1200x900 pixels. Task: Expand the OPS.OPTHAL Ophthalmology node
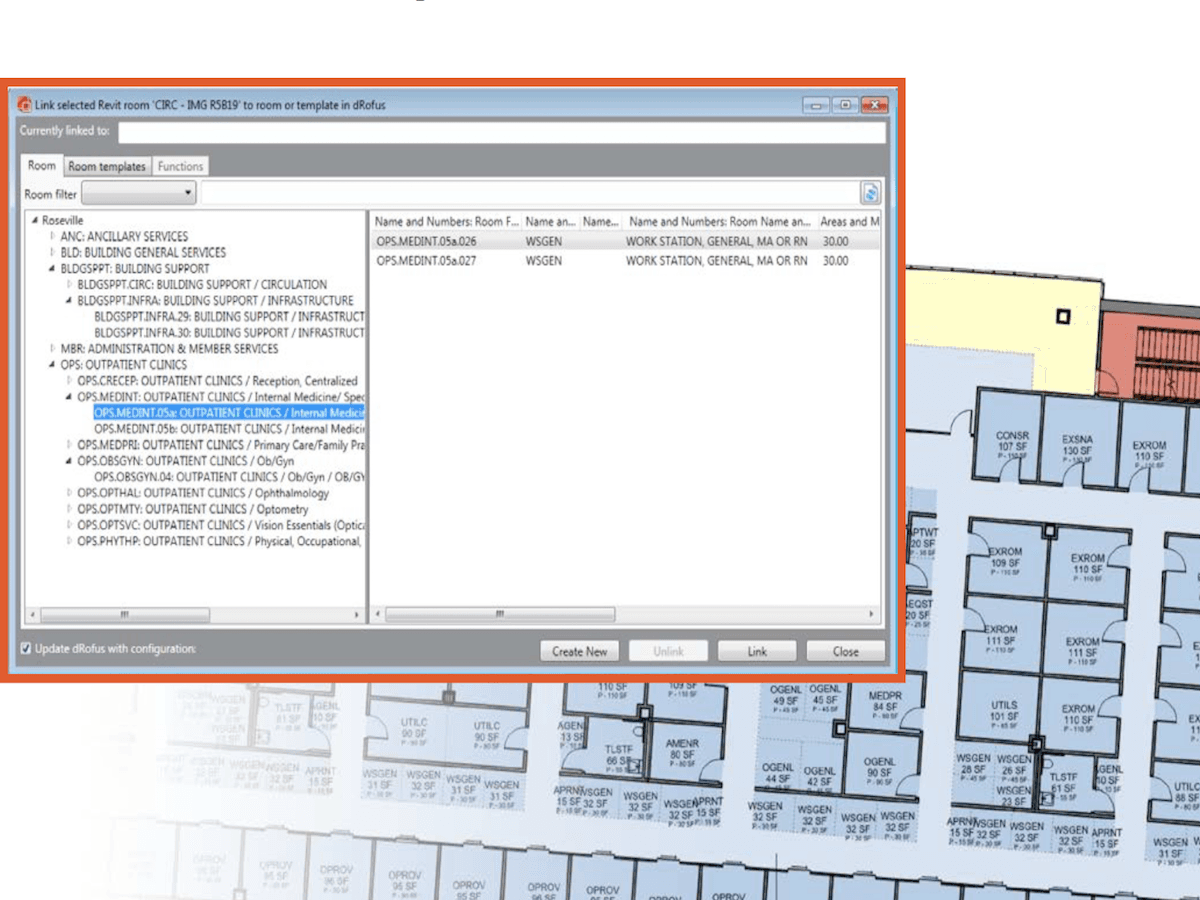click(69, 493)
